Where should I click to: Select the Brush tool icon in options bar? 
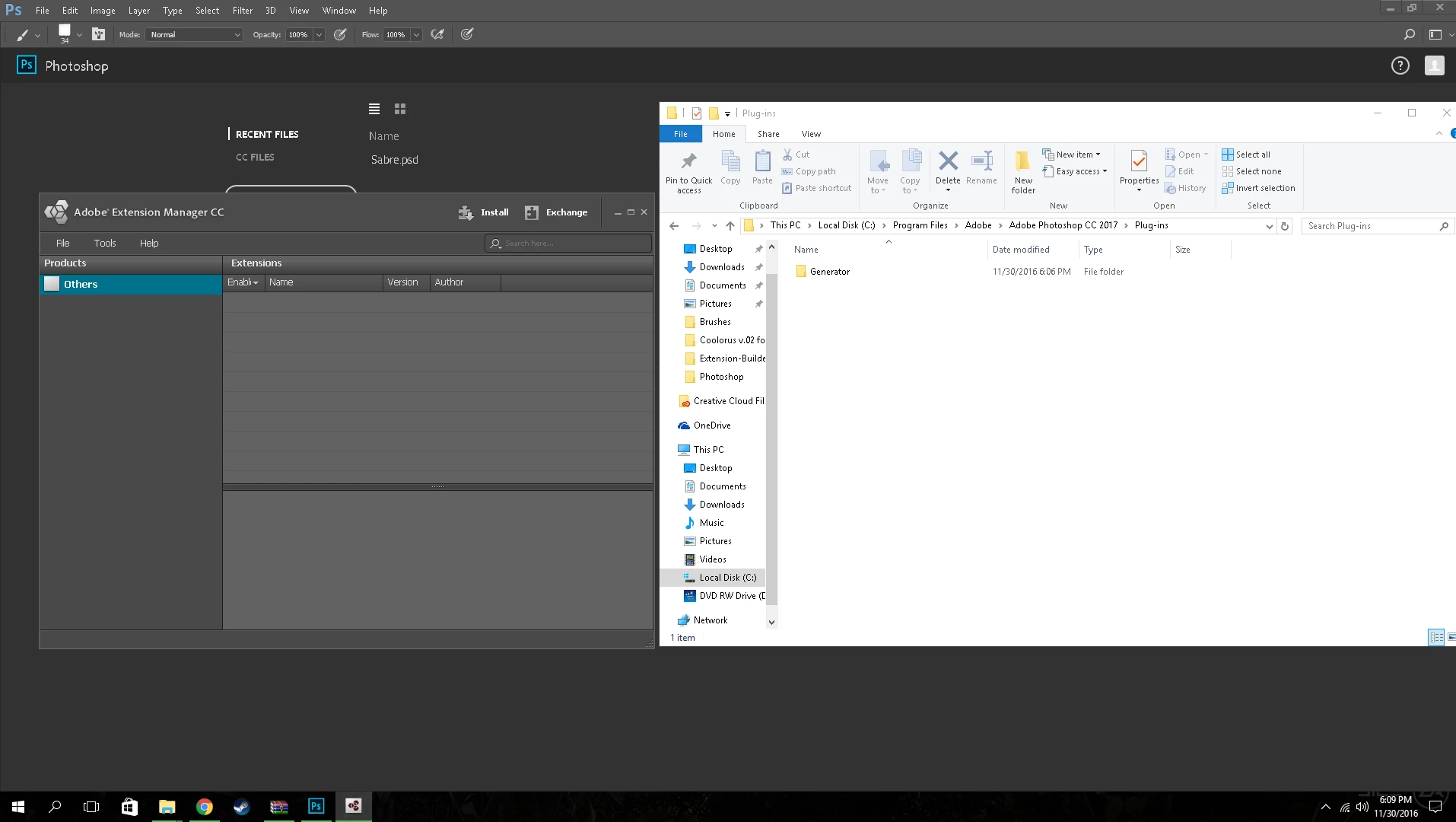point(23,34)
